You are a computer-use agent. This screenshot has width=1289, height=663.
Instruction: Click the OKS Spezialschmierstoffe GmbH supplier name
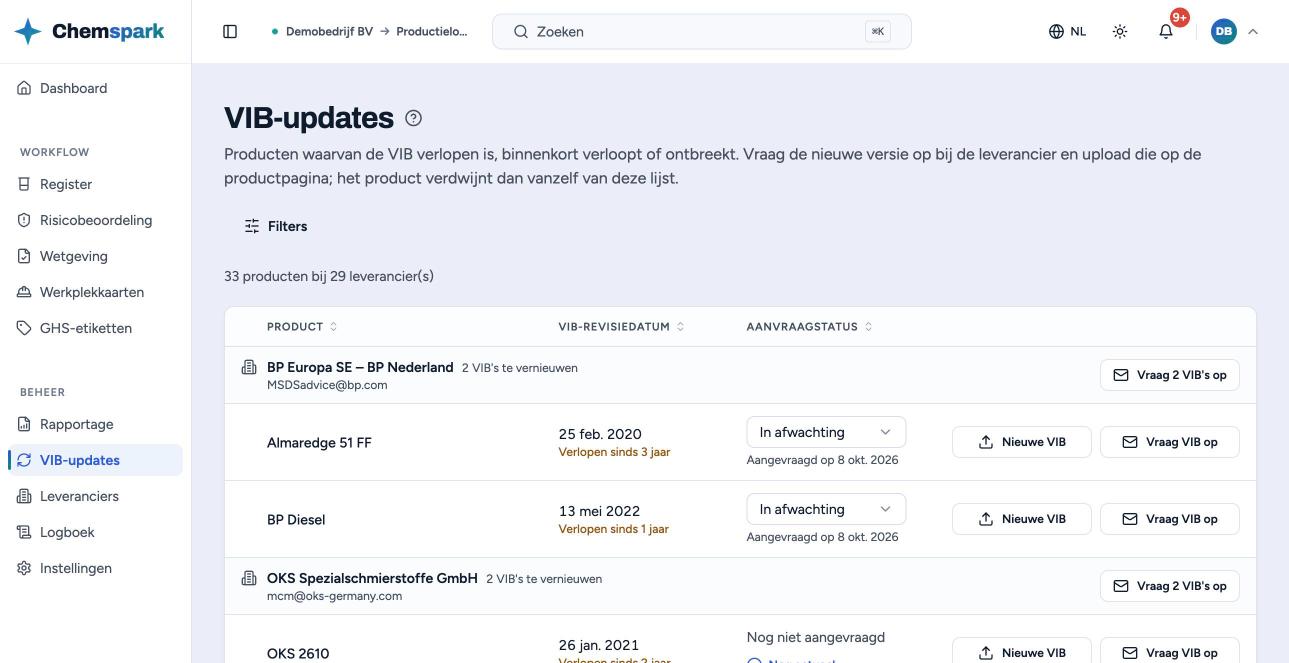[x=372, y=578]
